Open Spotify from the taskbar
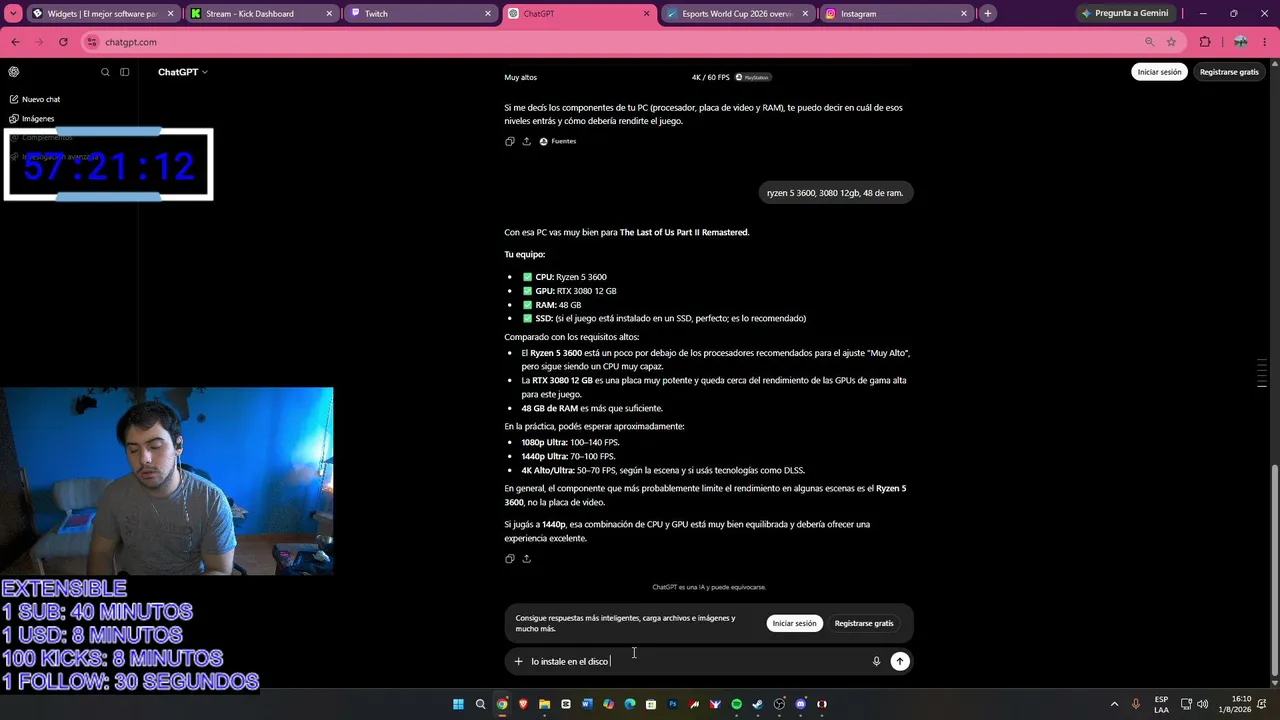Screen dimensions: 1280x720 point(737,704)
